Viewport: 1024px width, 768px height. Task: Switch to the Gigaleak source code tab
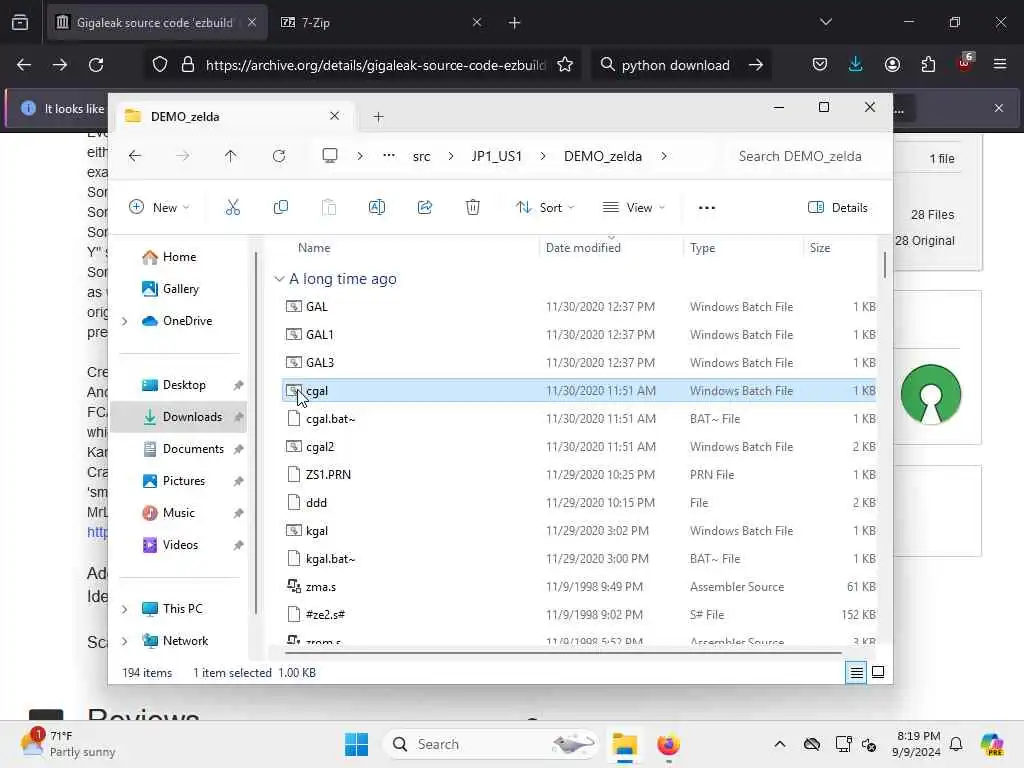click(x=157, y=22)
